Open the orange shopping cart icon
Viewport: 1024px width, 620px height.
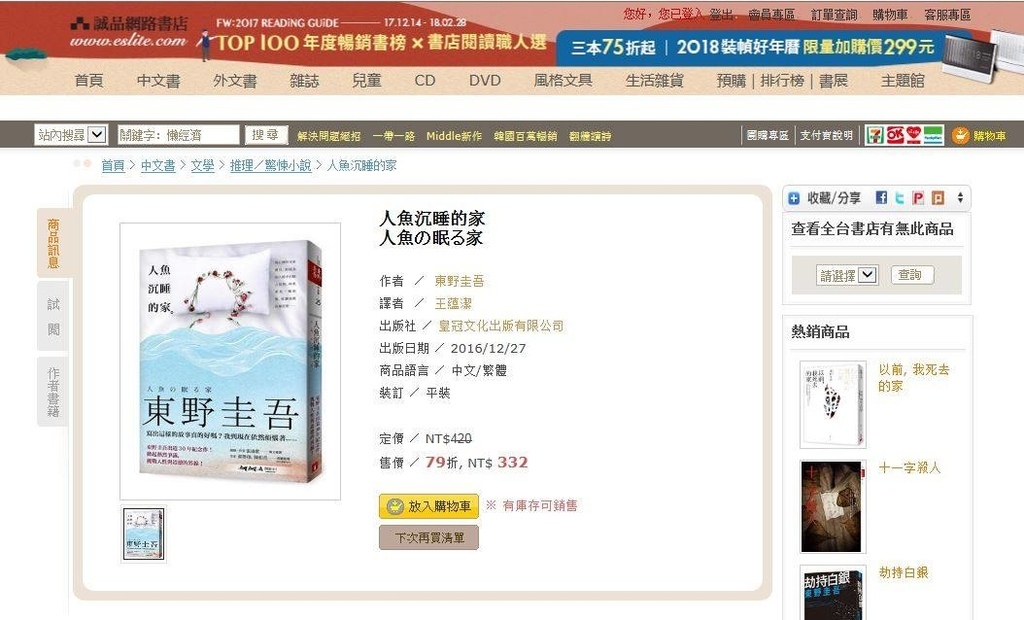[x=960, y=135]
